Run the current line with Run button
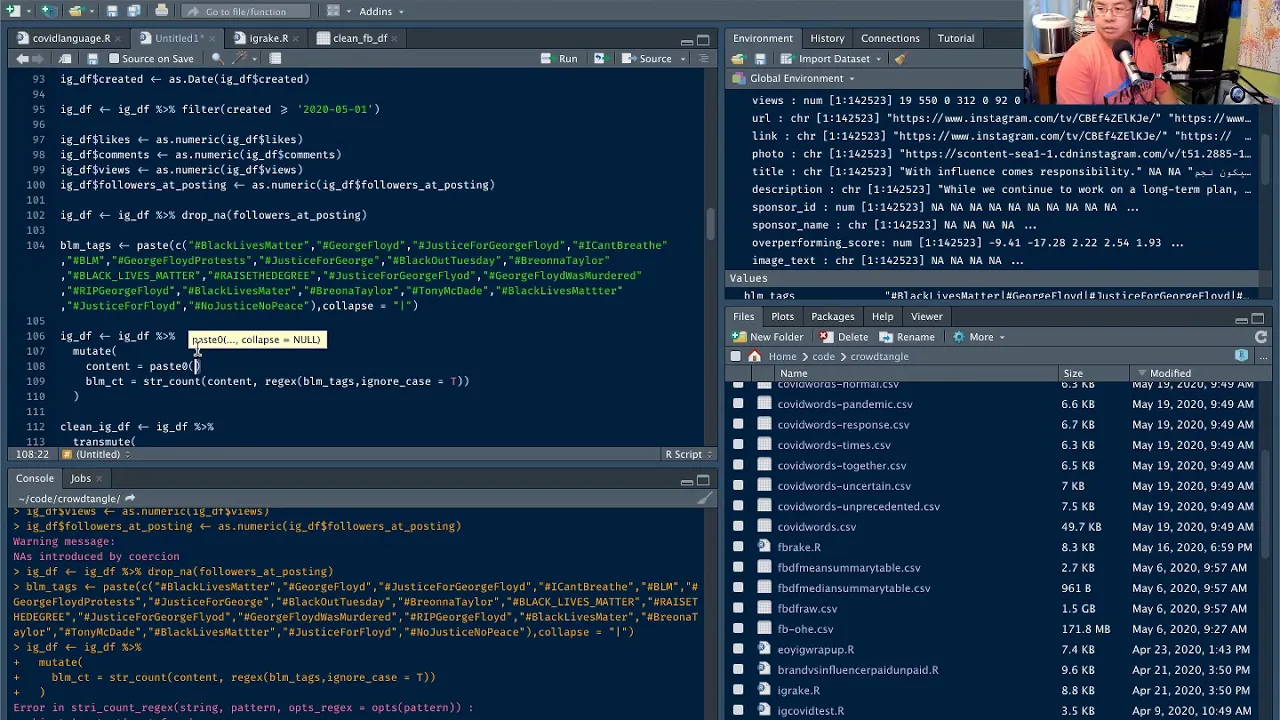The image size is (1280, 720). [x=559, y=59]
